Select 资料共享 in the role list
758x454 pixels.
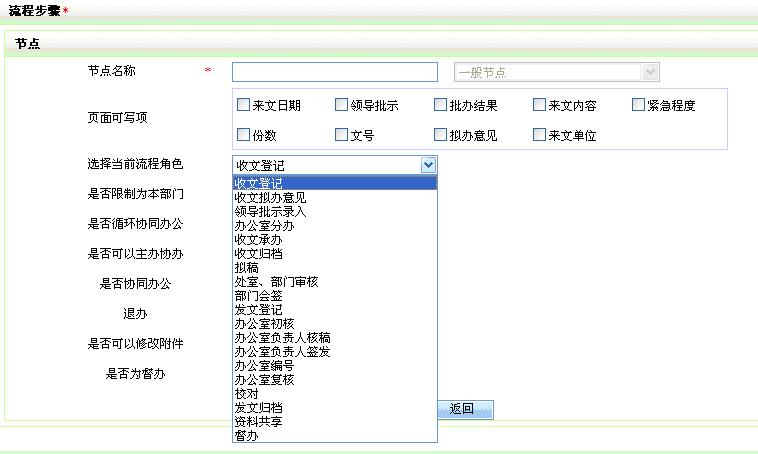(335, 422)
